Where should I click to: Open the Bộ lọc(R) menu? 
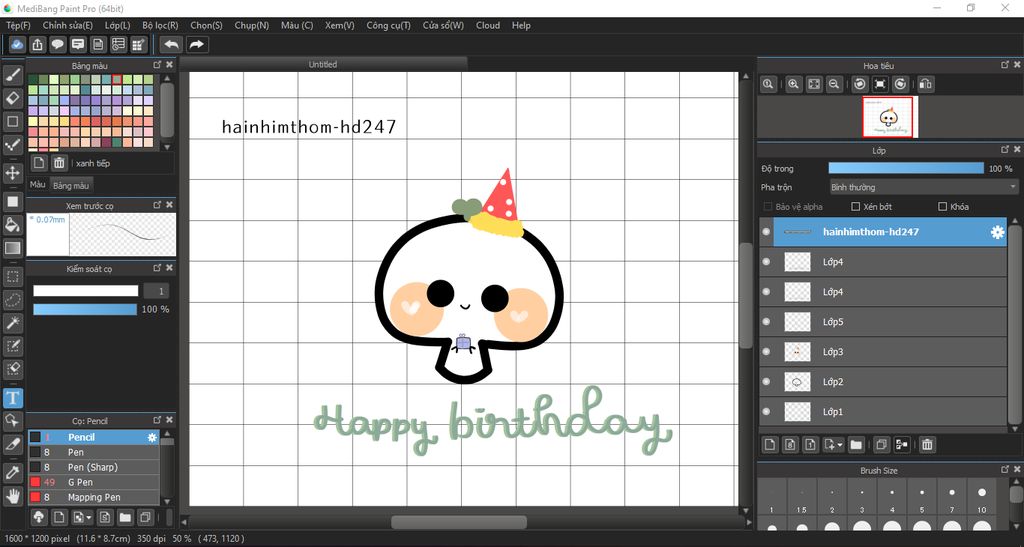tap(160, 25)
